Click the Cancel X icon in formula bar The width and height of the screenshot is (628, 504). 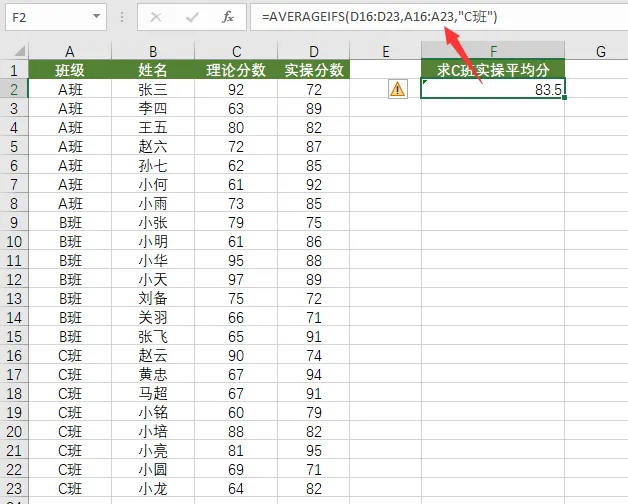156,17
